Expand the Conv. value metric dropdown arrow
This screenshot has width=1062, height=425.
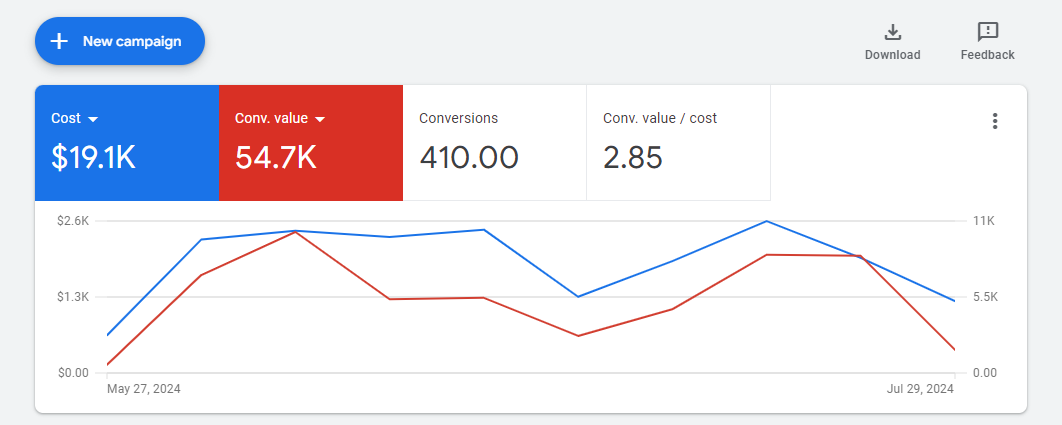tap(320, 119)
